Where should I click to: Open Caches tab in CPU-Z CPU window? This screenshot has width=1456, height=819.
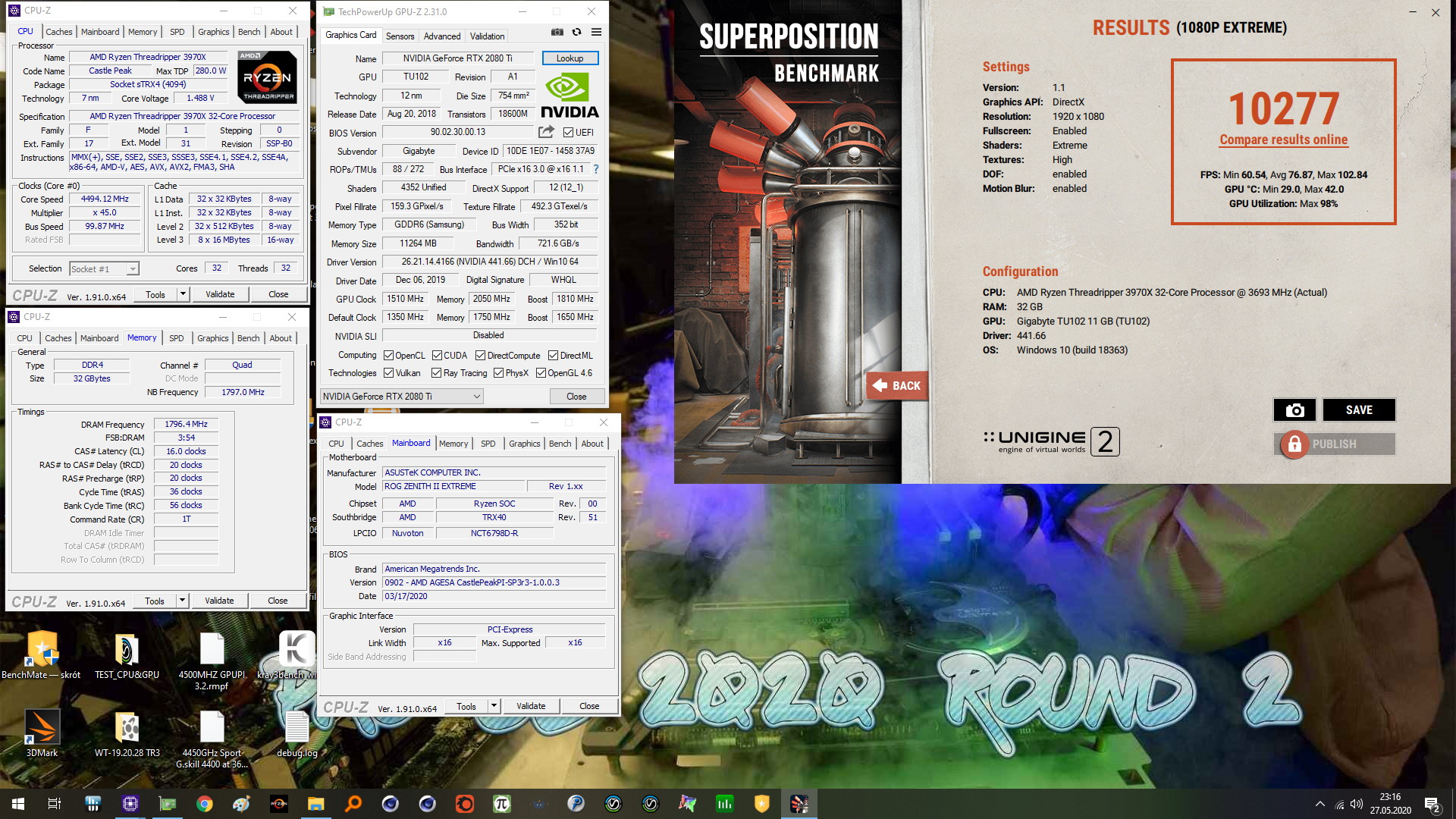click(58, 32)
